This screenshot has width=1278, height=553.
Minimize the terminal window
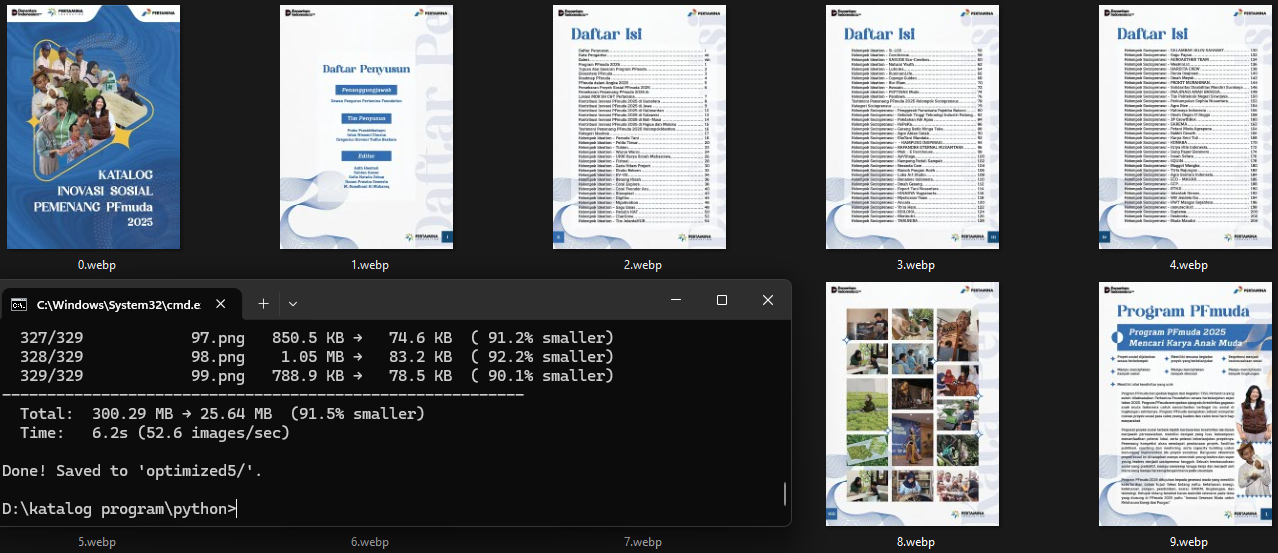point(676,301)
